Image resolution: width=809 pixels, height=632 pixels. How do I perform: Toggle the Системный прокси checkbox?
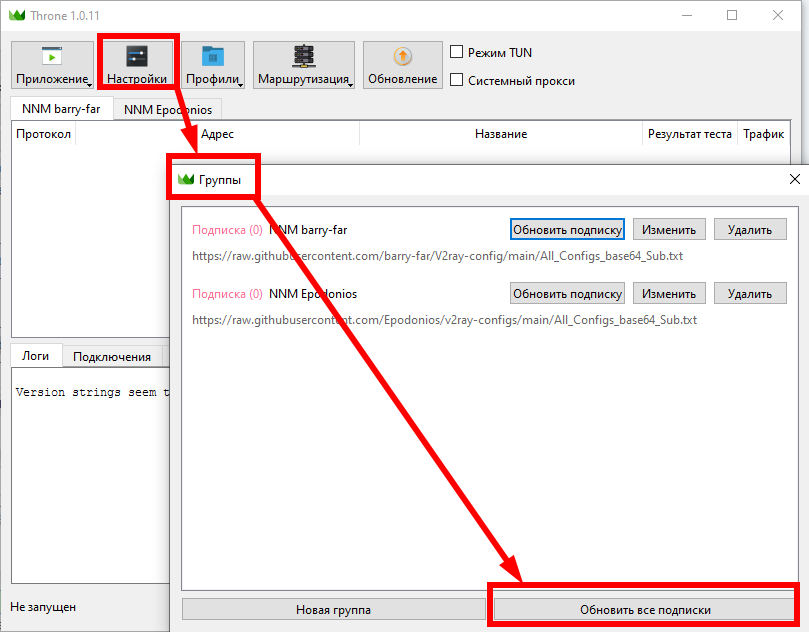457,81
